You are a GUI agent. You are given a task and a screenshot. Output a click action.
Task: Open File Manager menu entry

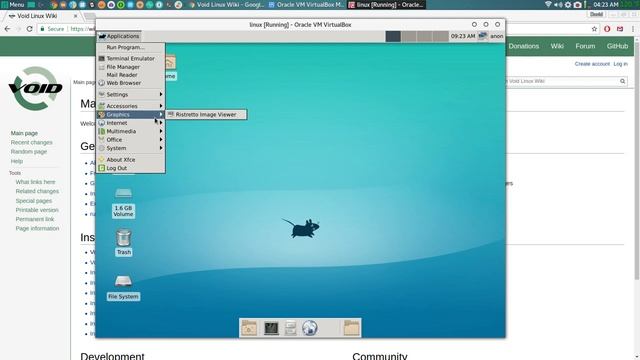click(x=131, y=67)
